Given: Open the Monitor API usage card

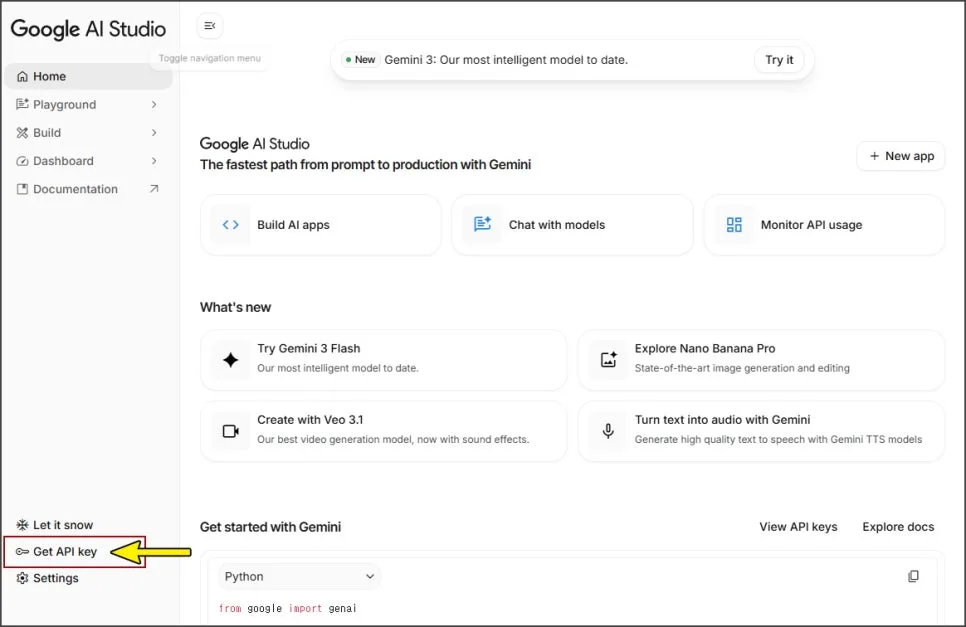Looking at the screenshot, I should (824, 225).
